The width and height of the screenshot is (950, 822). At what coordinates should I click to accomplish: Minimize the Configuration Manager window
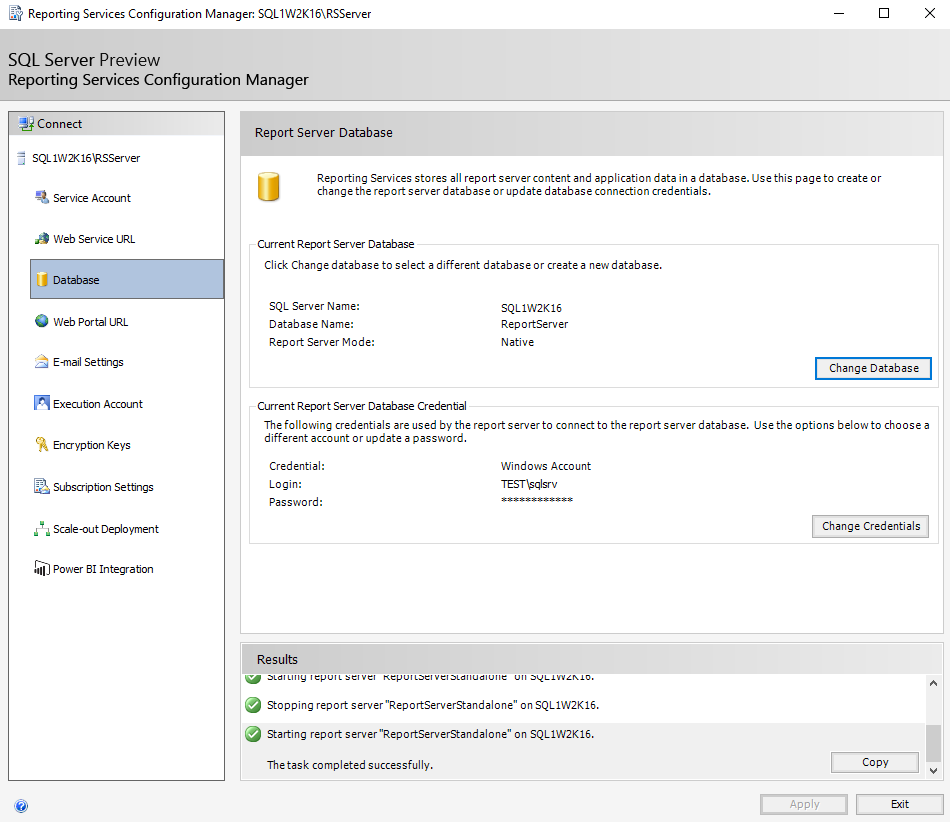[x=839, y=13]
